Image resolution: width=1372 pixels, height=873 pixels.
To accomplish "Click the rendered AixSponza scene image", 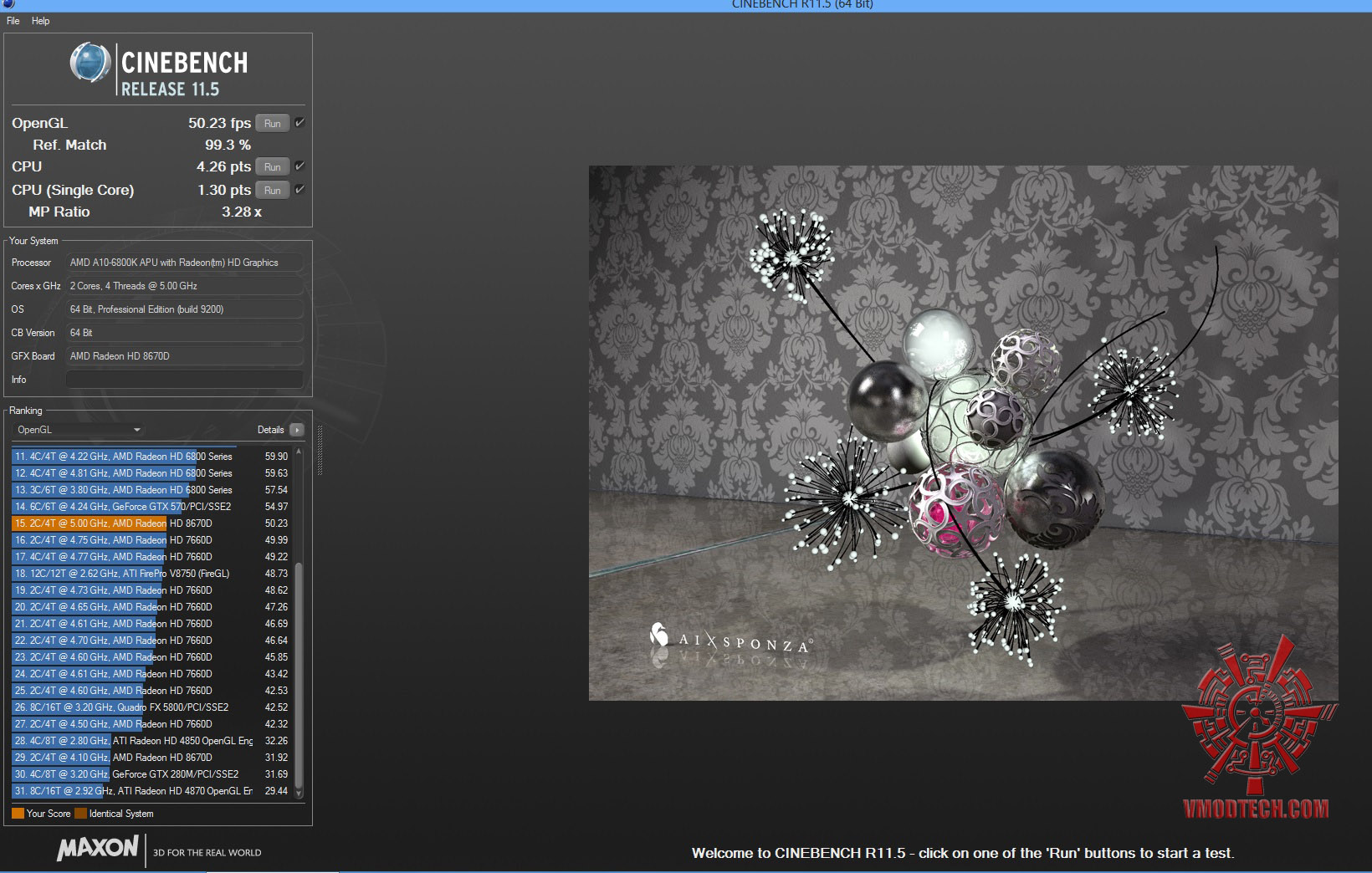I will pyautogui.click(x=962, y=432).
